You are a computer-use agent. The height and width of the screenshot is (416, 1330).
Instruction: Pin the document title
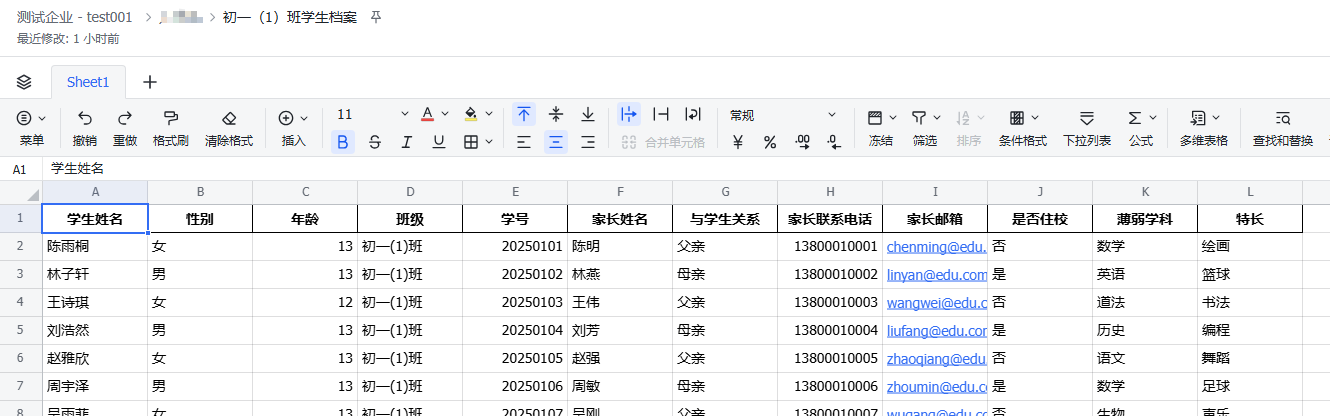point(376,18)
